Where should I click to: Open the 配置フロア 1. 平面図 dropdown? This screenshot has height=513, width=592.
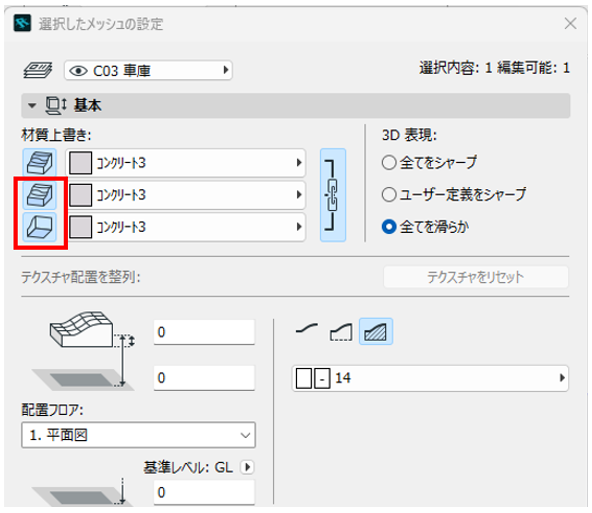click(x=139, y=435)
